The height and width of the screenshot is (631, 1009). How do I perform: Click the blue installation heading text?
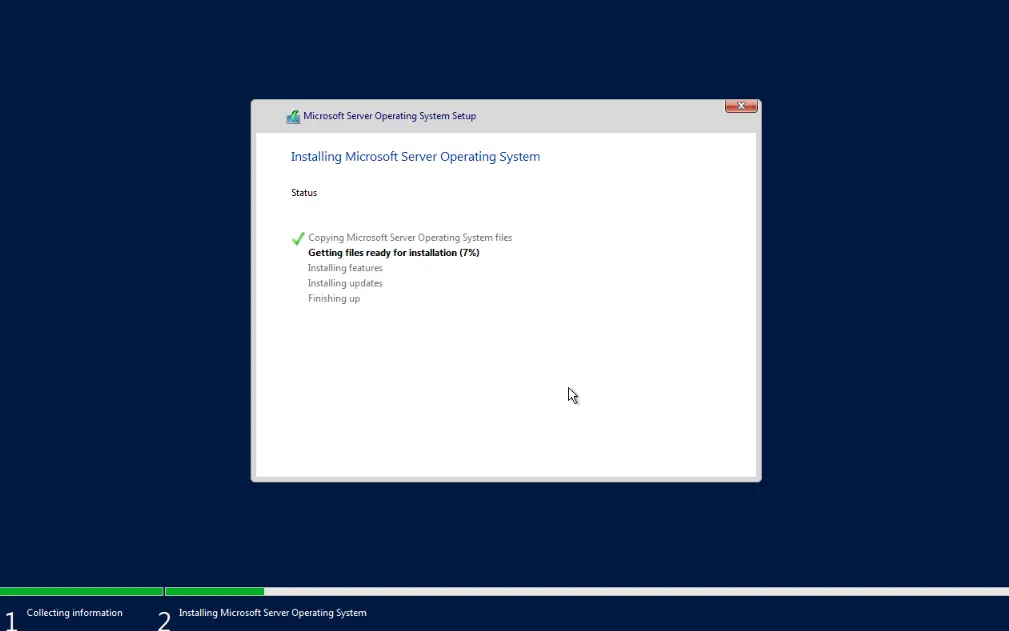pos(415,156)
